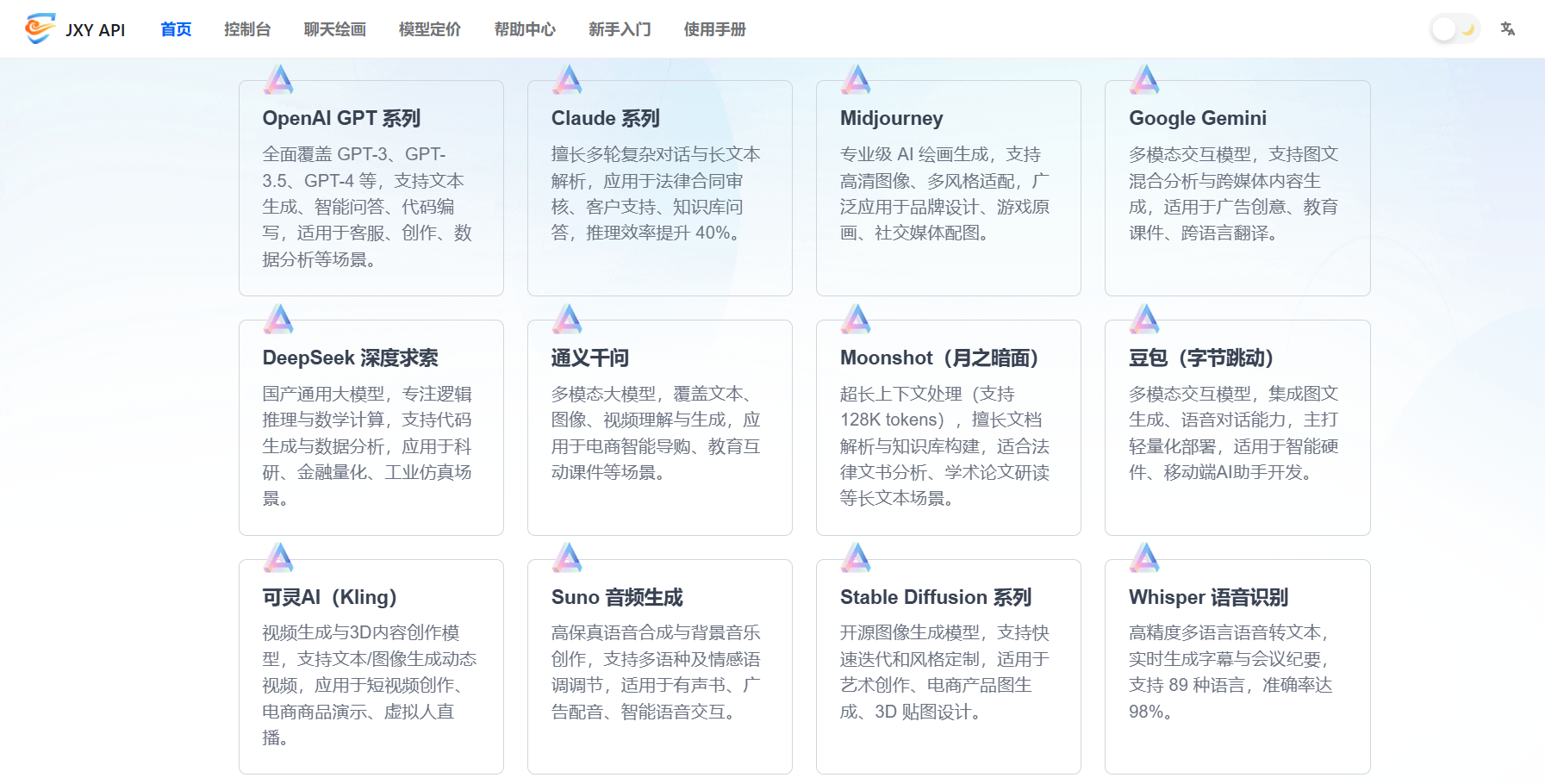Click the icon above Stable Diffusion 系列
This screenshot has height=784, width=1545.
856,557
